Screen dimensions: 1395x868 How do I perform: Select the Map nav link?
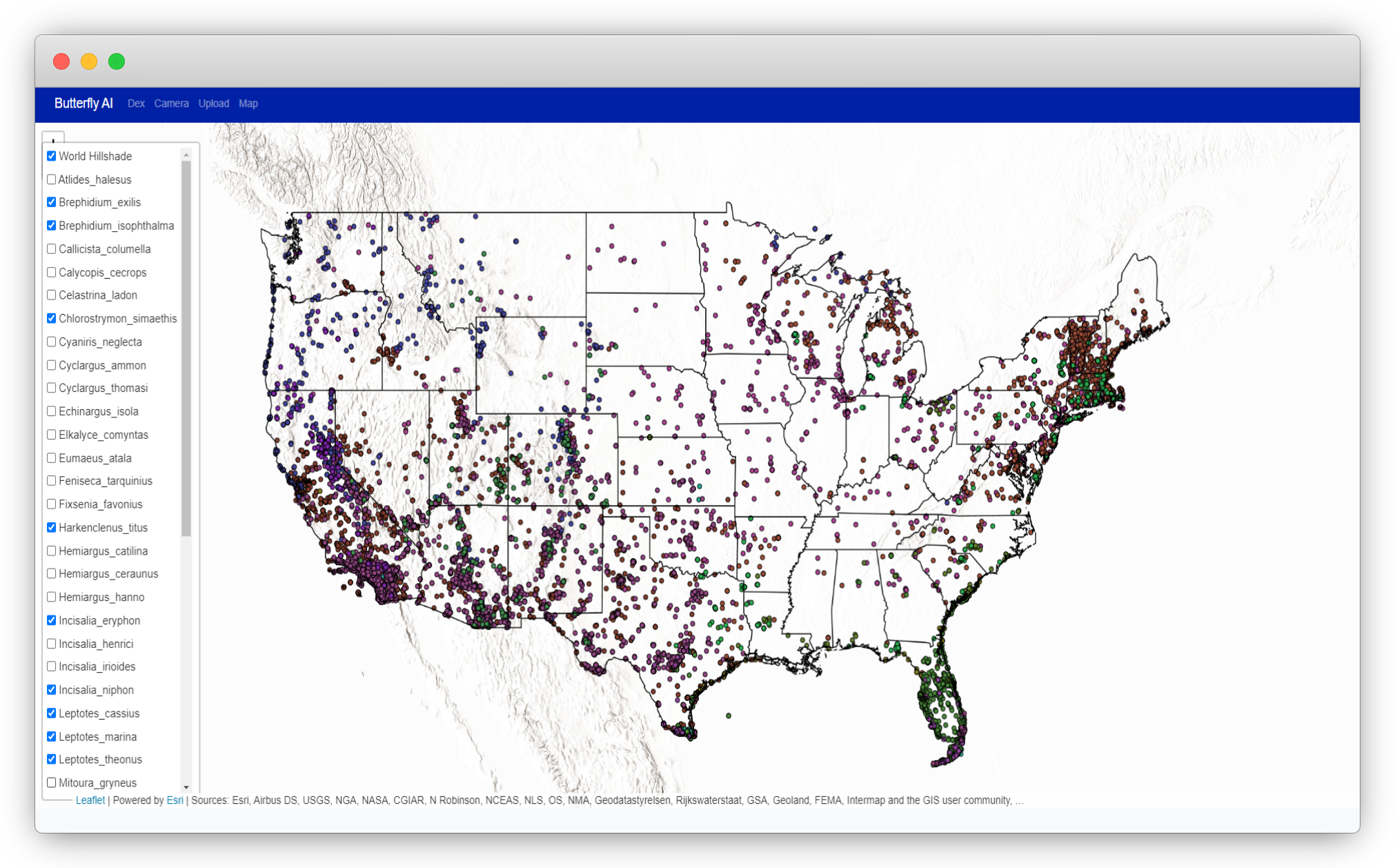[248, 103]
